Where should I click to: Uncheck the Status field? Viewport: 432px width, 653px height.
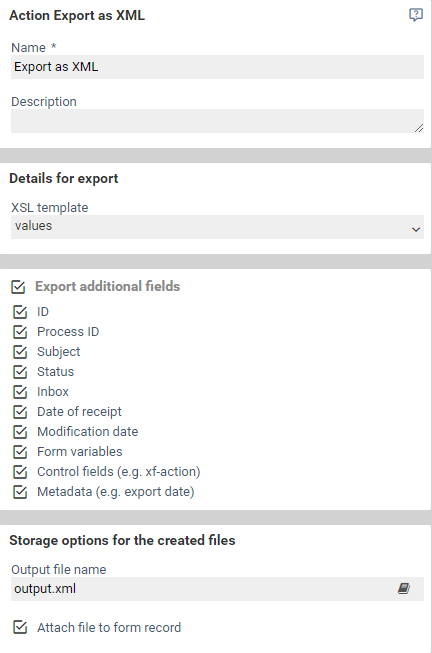(x=20, y=372)
